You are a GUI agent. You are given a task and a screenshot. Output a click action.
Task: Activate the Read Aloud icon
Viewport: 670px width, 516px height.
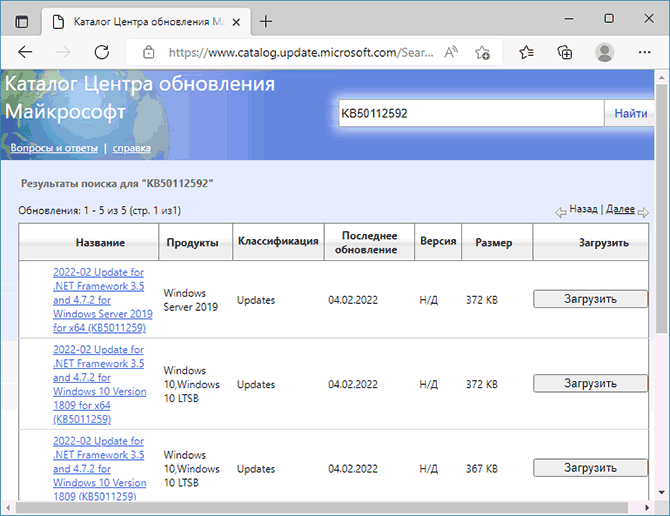tap(451, 52)
